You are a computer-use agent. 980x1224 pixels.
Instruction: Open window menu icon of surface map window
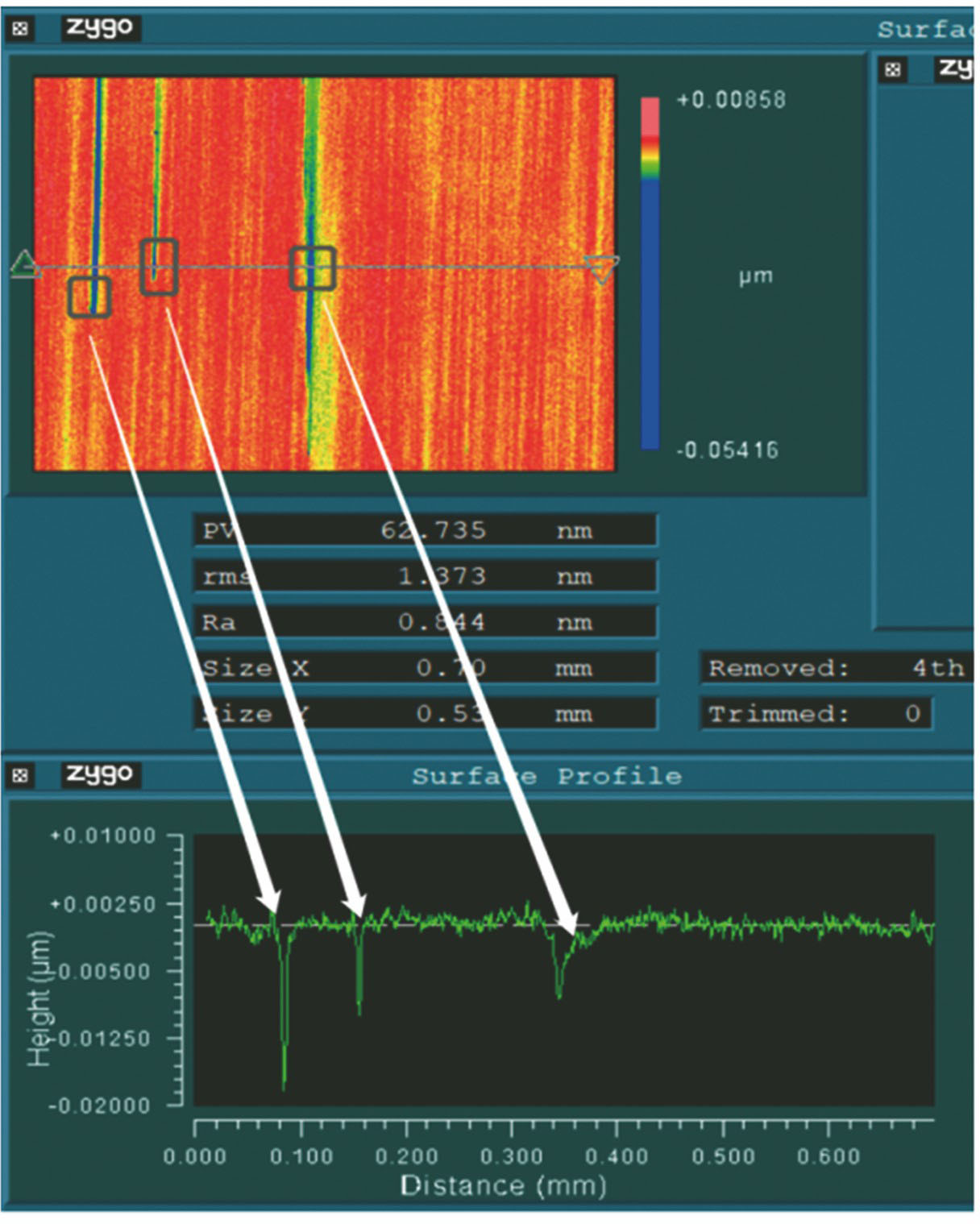tap(20, 29)
